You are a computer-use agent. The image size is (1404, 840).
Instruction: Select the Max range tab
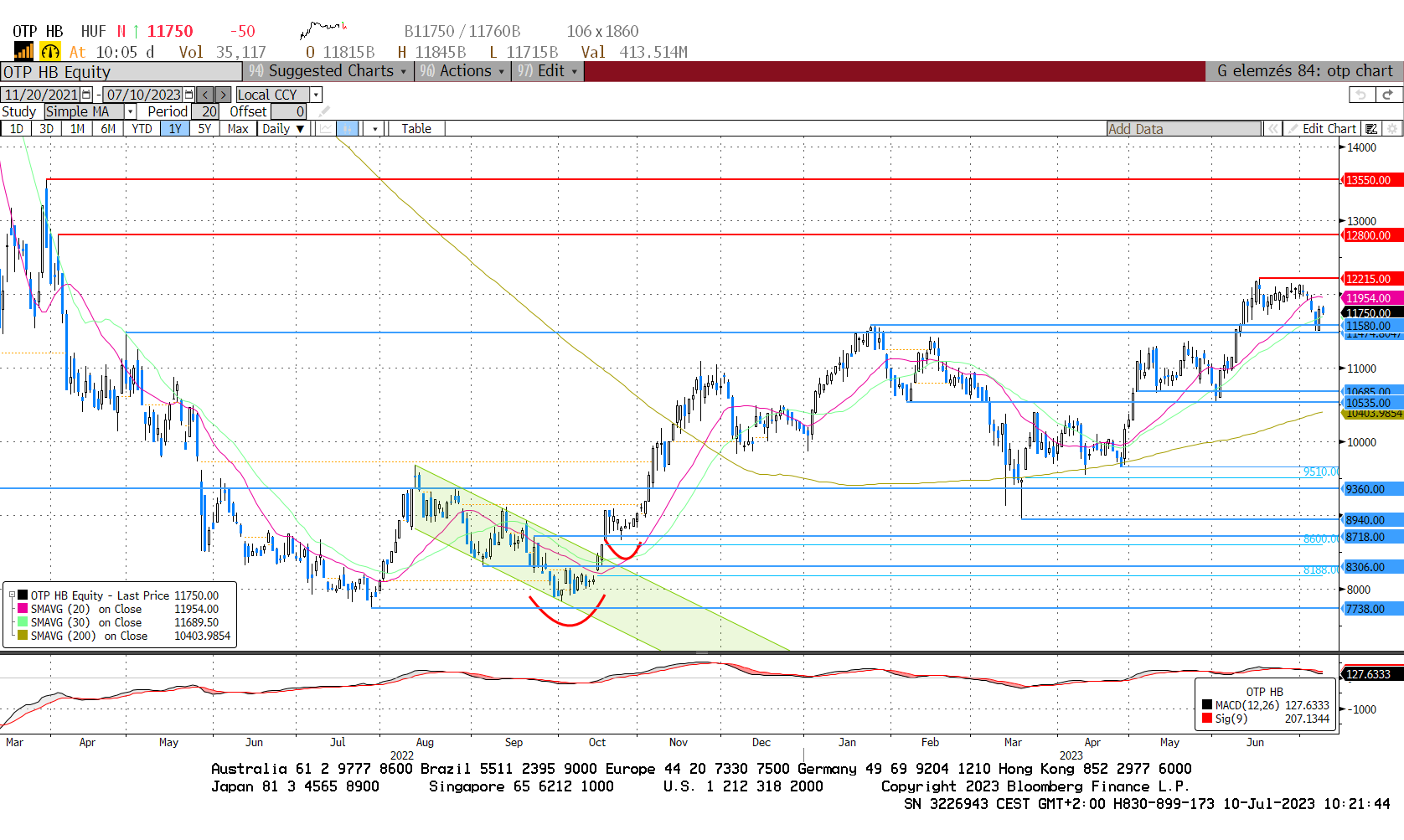pyautogui.click(x=238, y=128)
